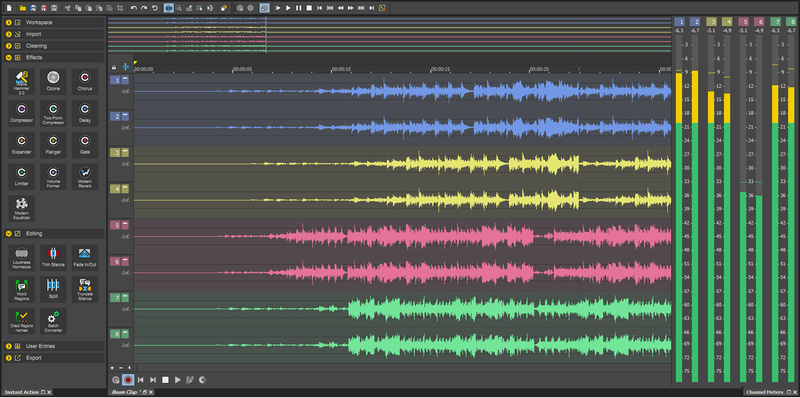The height and width of the screenshot is (398, 800).
Task: Stop playback in transport bar below waveform
Action: click(x=165, y=380)
